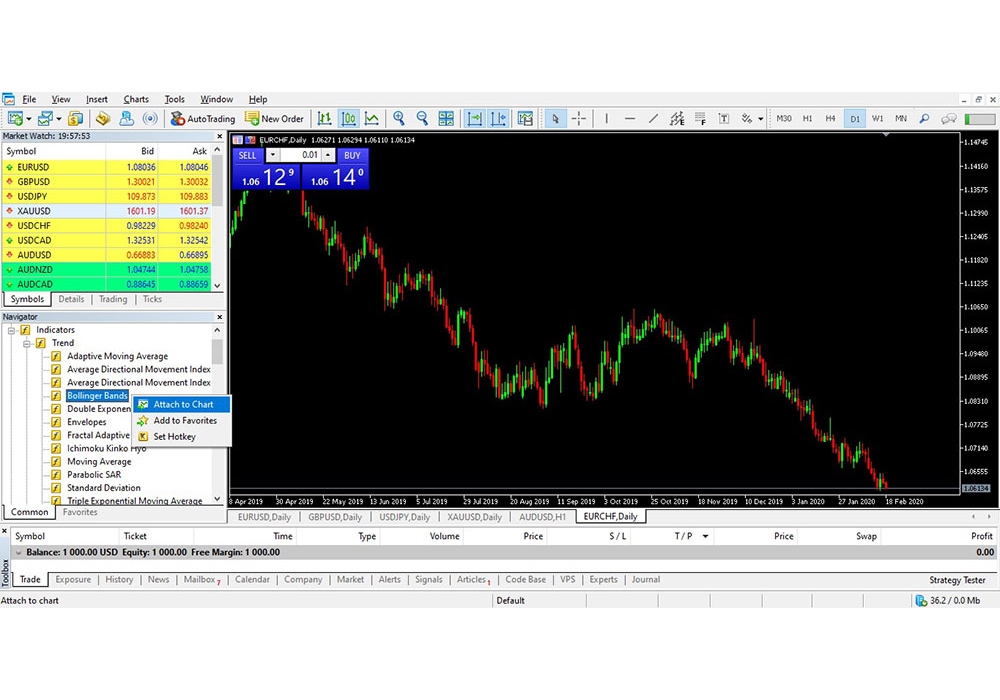This screenshot has height=700, width=1000.
Task: Click the Market Watch toolbar icon
Action: click(75, 119)
